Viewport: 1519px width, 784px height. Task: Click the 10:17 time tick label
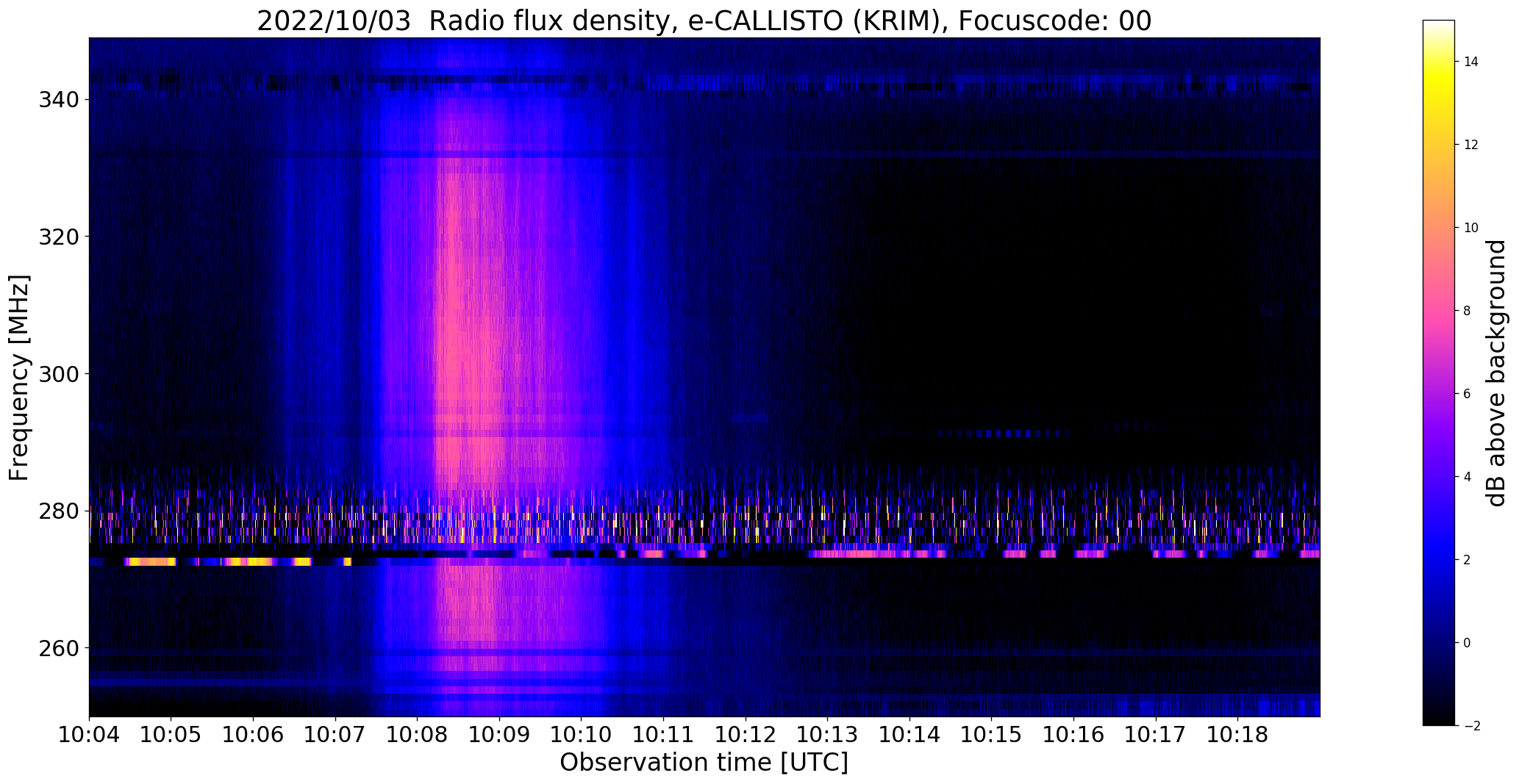[x=1156, y=736]
